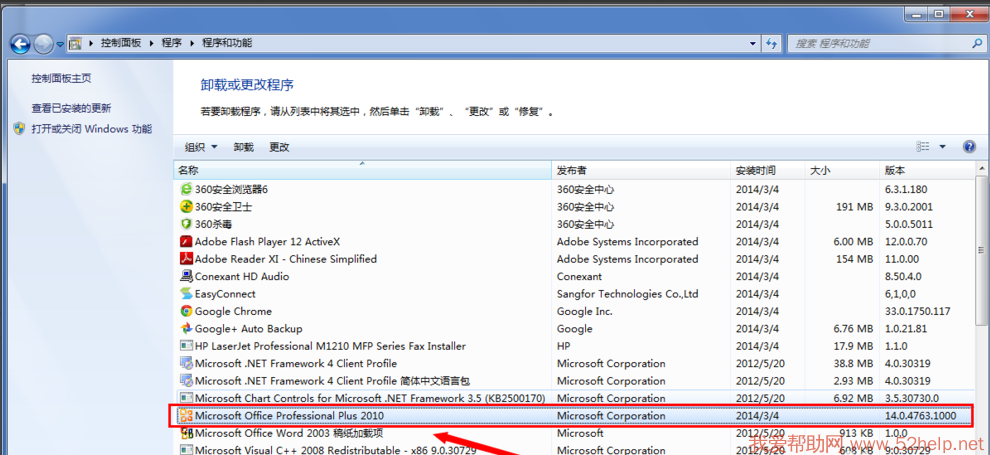Open the 组织 dropdown menu

pos(200,147)
